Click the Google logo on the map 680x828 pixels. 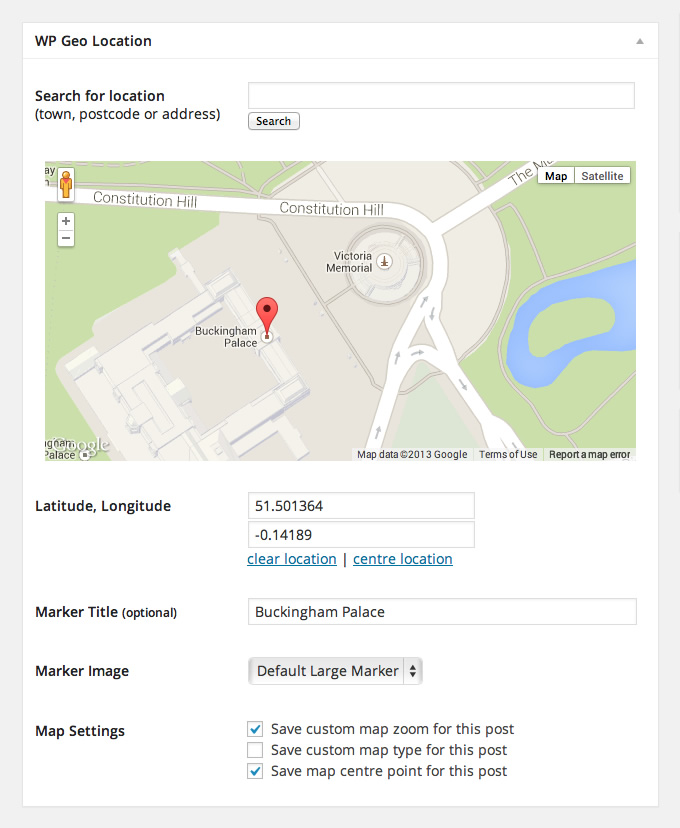[82, 445]
